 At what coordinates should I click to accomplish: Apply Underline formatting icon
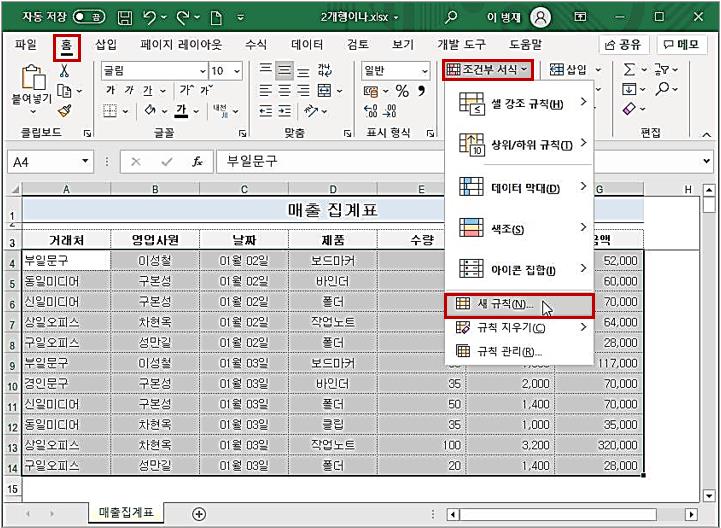(x=147, y=91)
